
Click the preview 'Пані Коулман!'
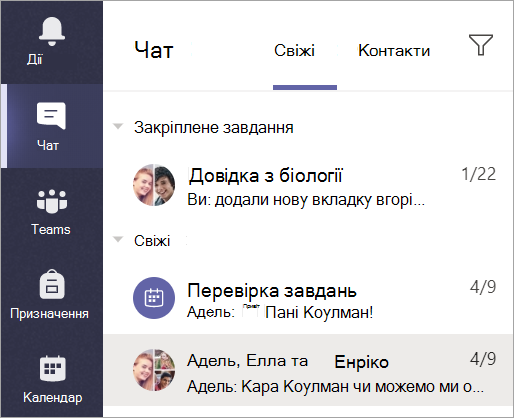coord(319,313)
